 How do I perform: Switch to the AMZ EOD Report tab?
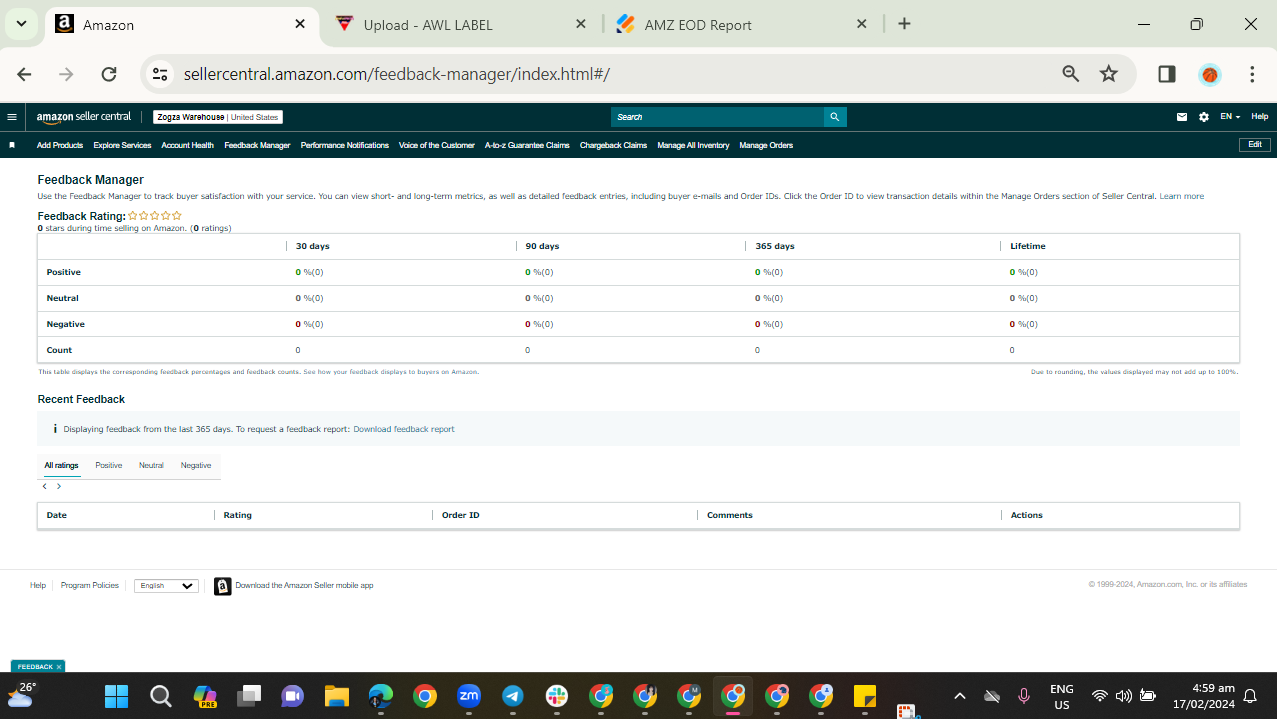point(741,24)
